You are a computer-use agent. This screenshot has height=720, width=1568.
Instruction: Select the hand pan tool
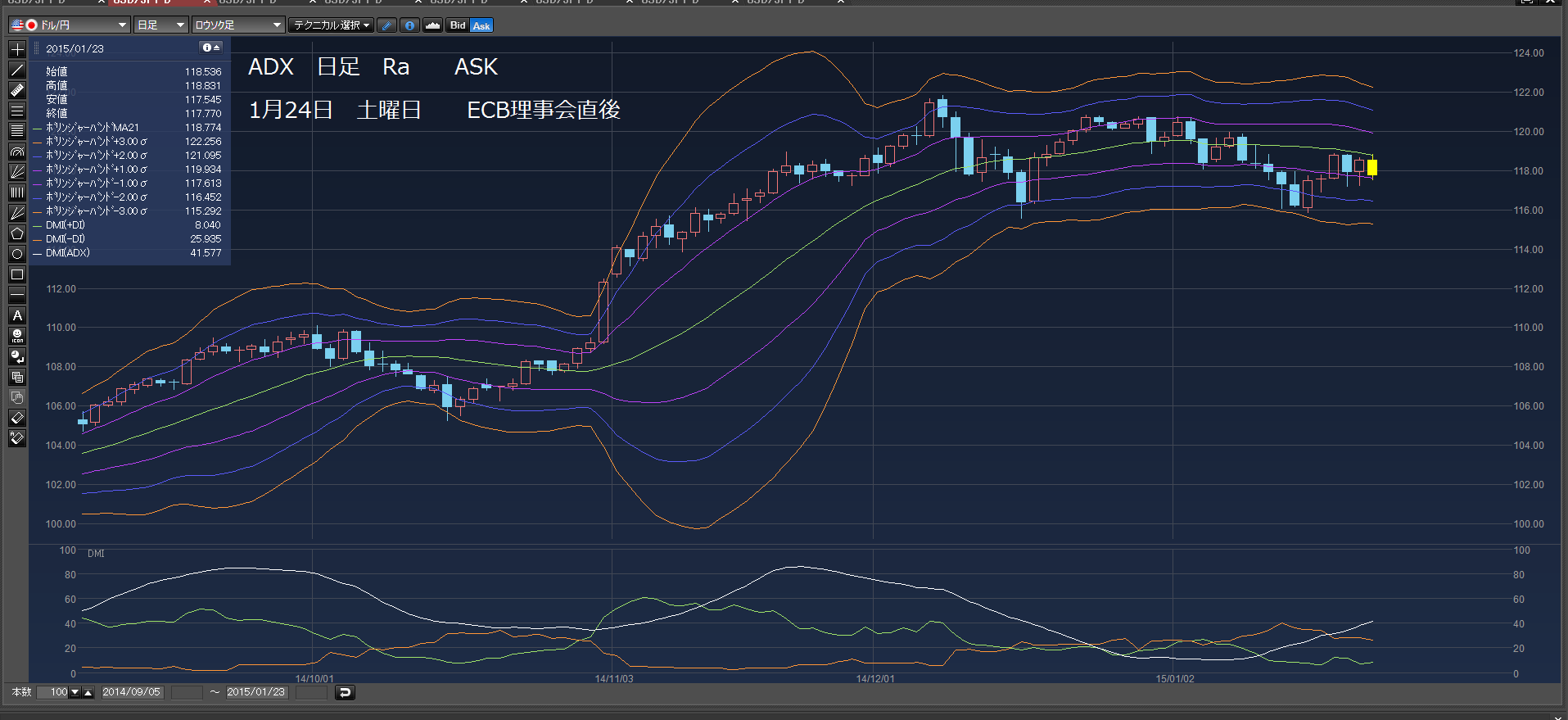pyautogui.click(x=17, y=397)
